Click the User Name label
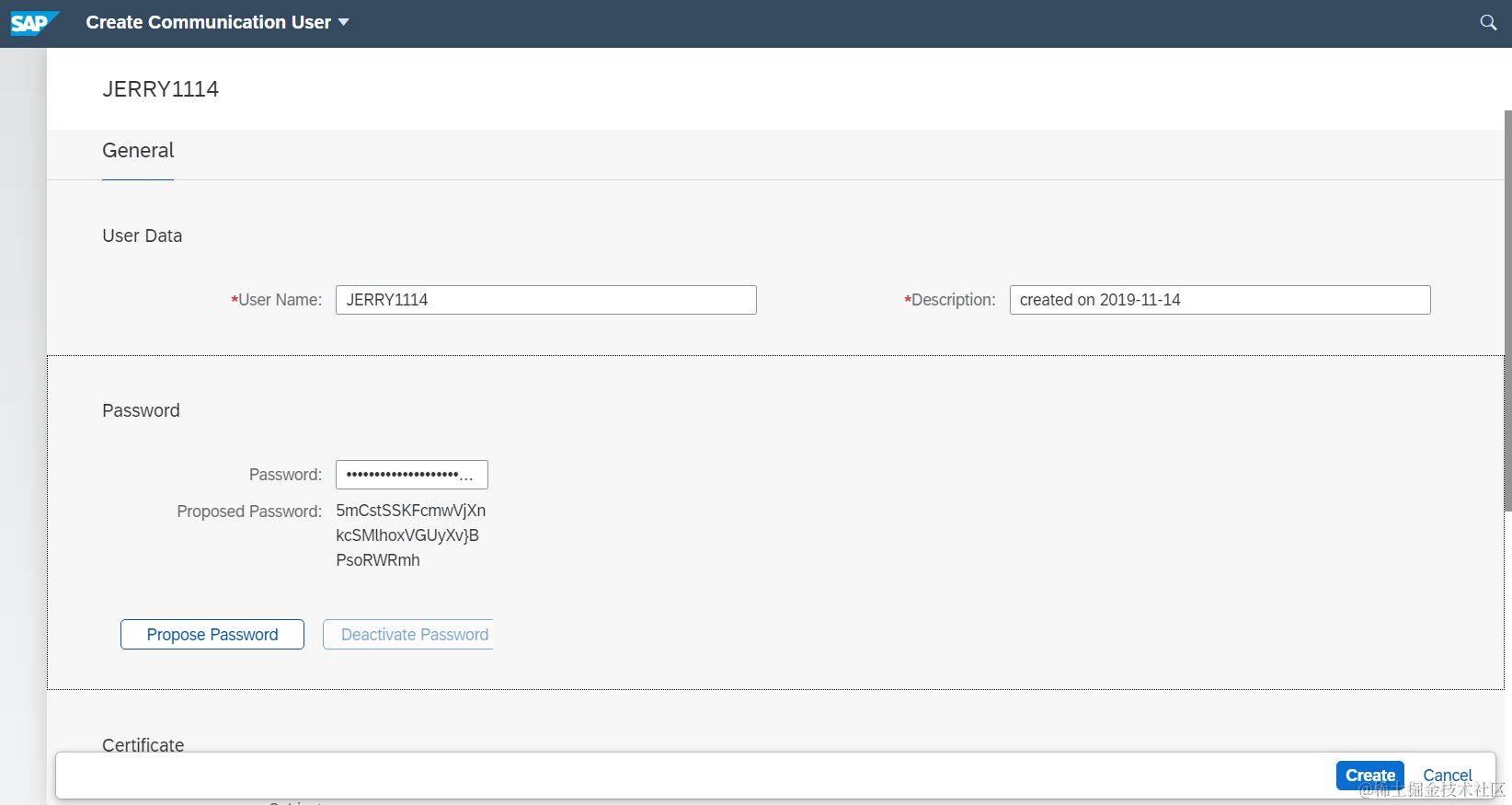Image resolution: width=1512 pixels, height=805 pixels. click(277, 300)
